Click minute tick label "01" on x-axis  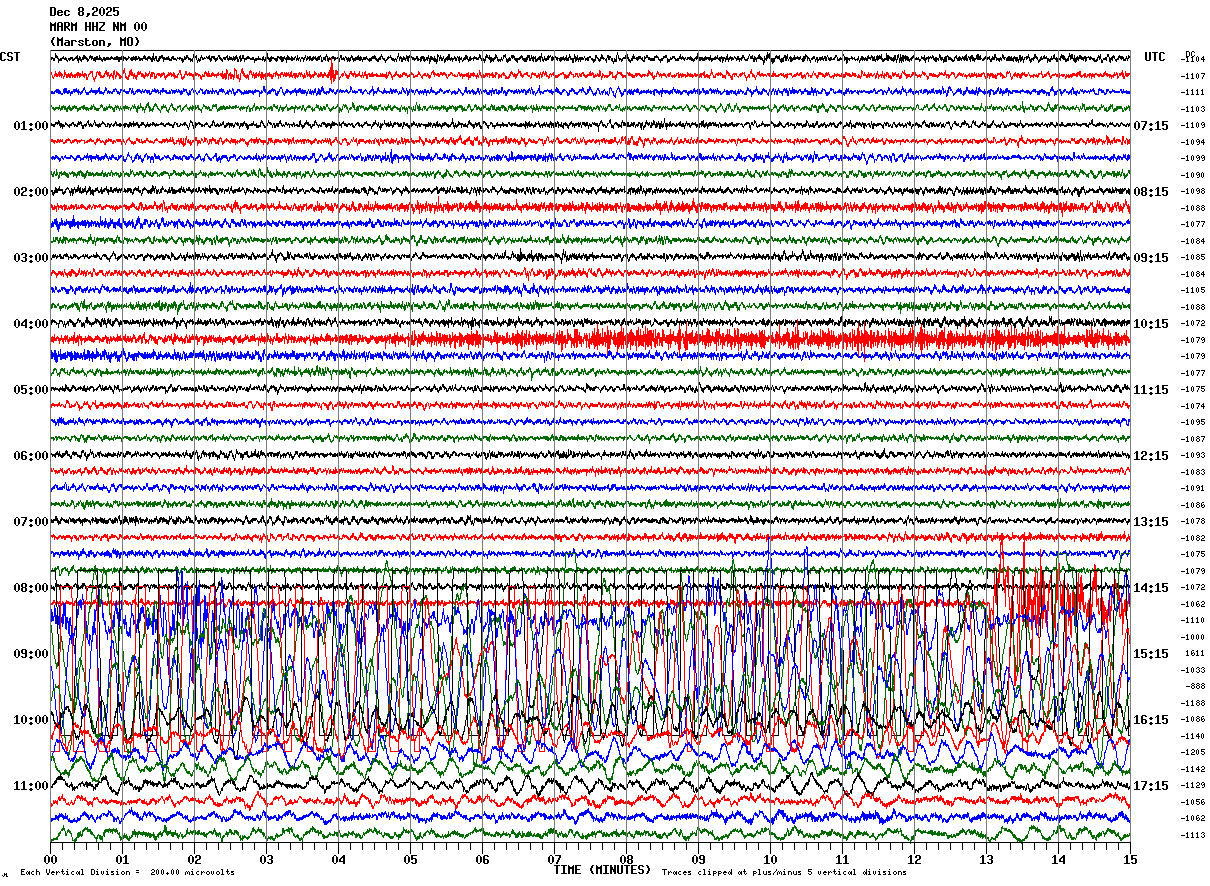pos(122,859)
